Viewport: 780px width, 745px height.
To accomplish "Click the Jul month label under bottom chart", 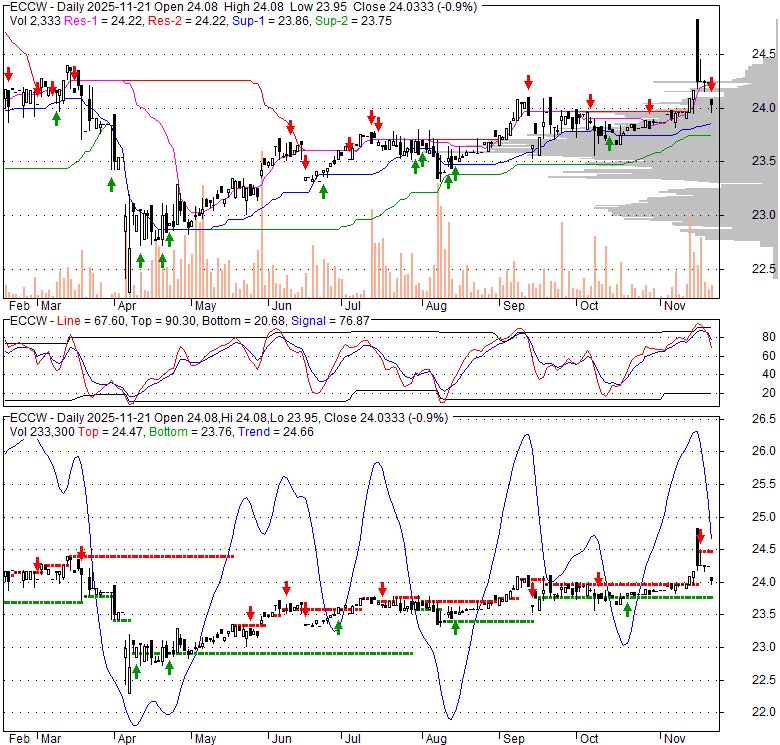I will coord(353,739).
